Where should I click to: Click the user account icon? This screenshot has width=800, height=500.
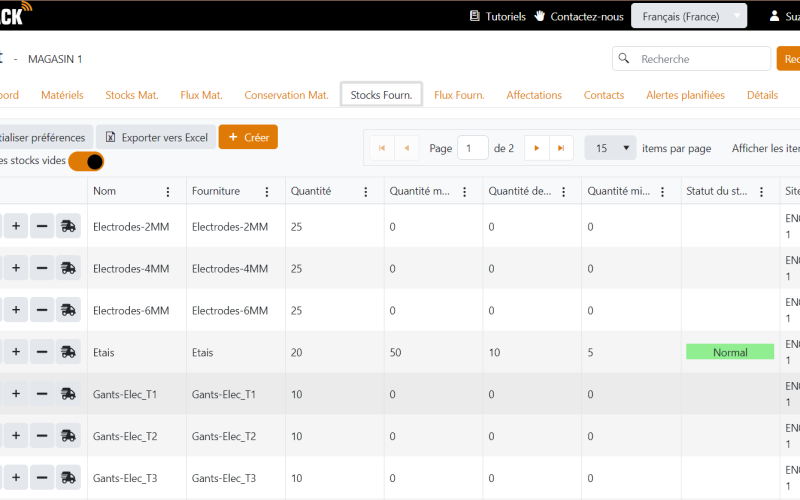774,16
